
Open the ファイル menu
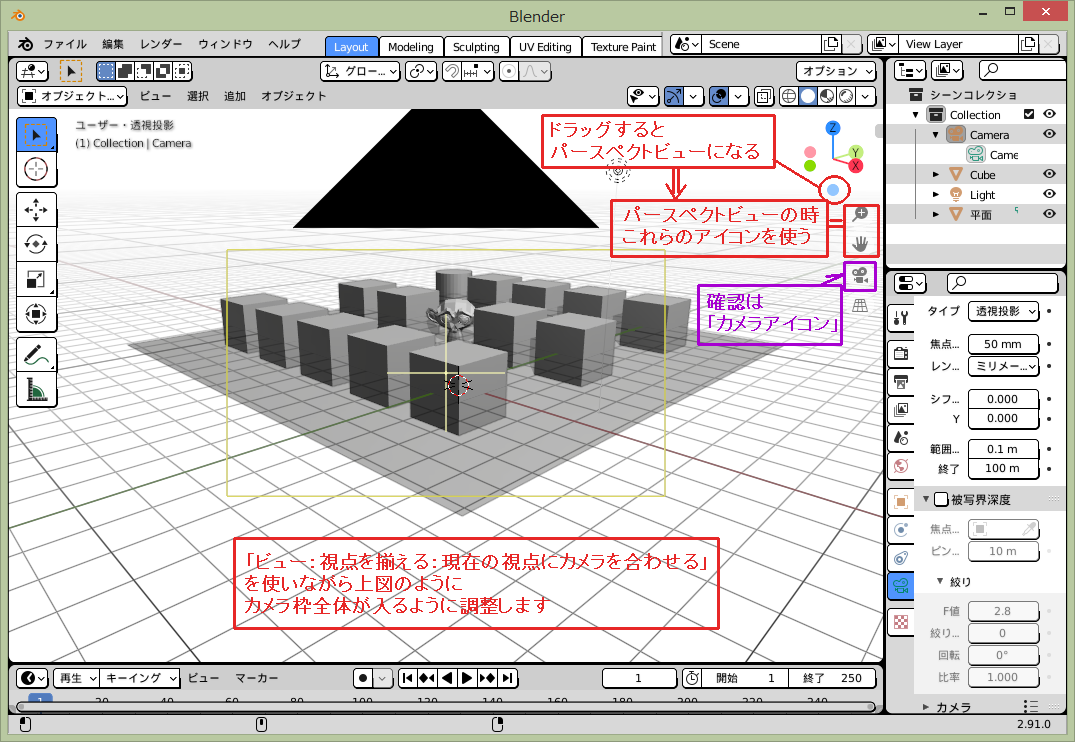coord(65,44)
